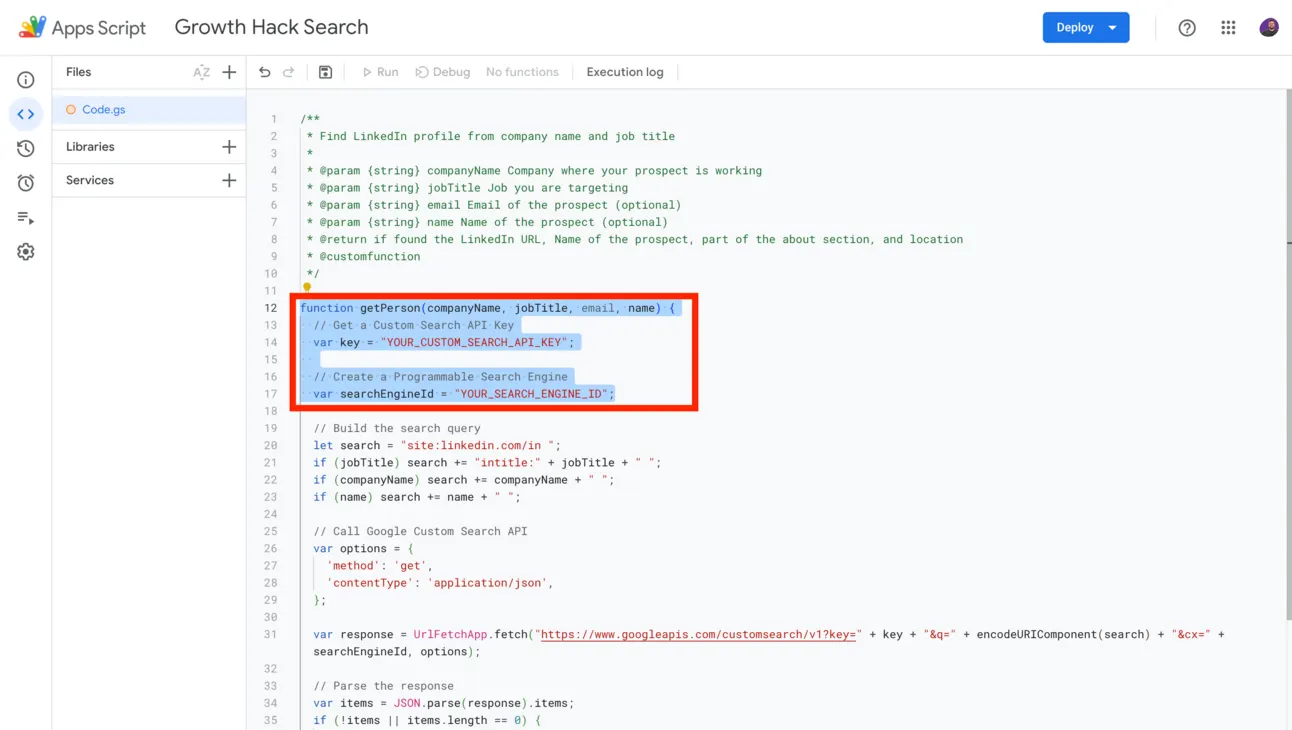This screenshot has height=730, width=1292.
Task: Click the @customfunction comment tag
Action: coord(370,257)
